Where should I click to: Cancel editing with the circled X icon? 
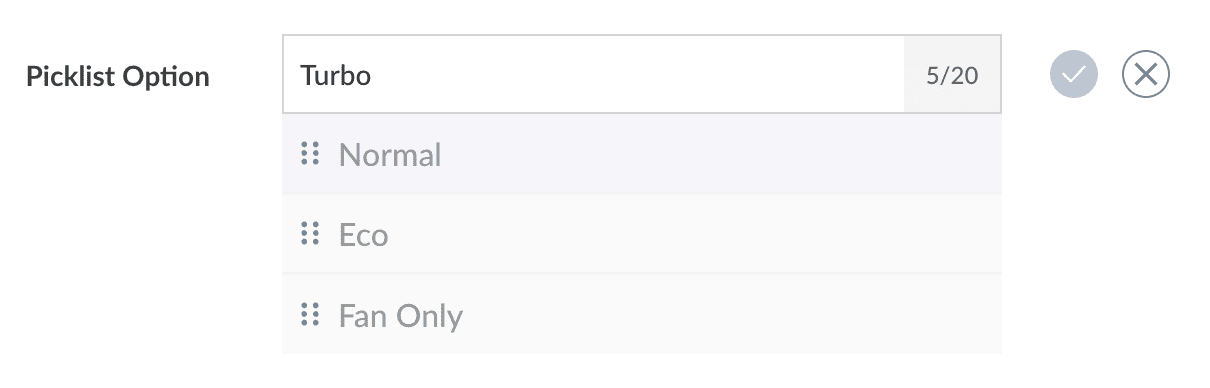pyautogui.click(x=1146, y=75)
